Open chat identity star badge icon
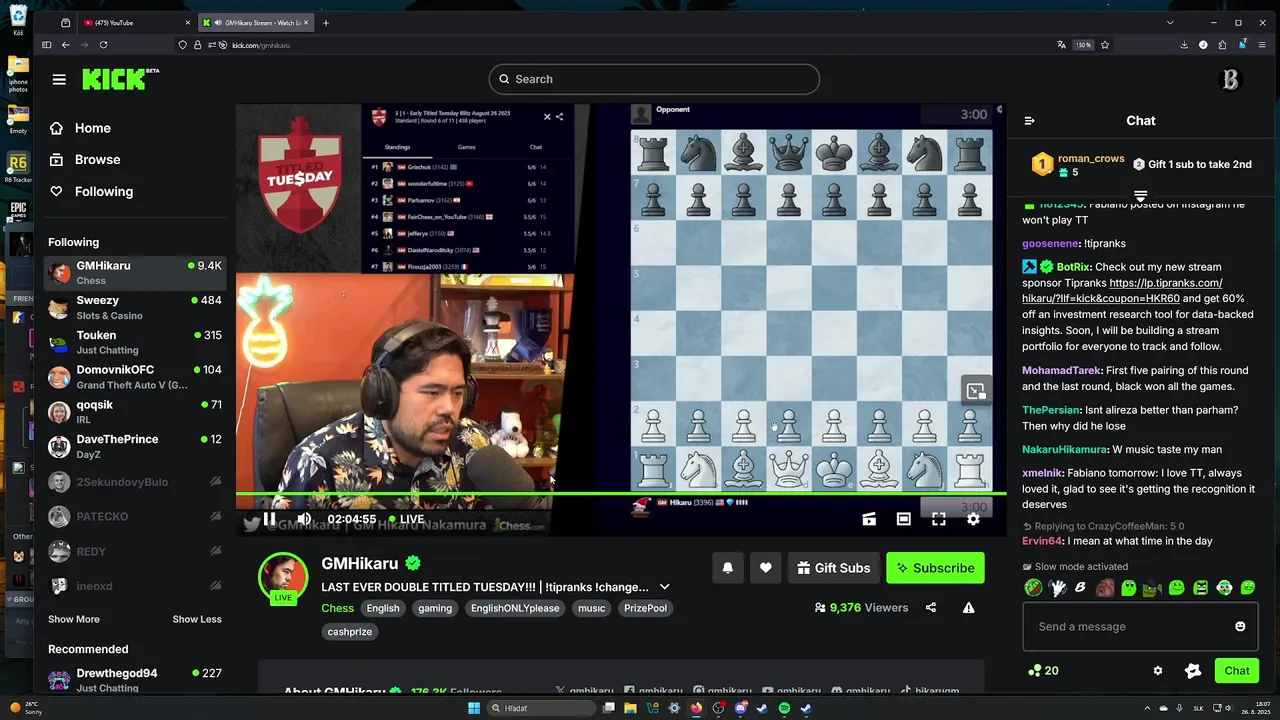The height and width of the screenshot is (720, 1280). 1193,671
